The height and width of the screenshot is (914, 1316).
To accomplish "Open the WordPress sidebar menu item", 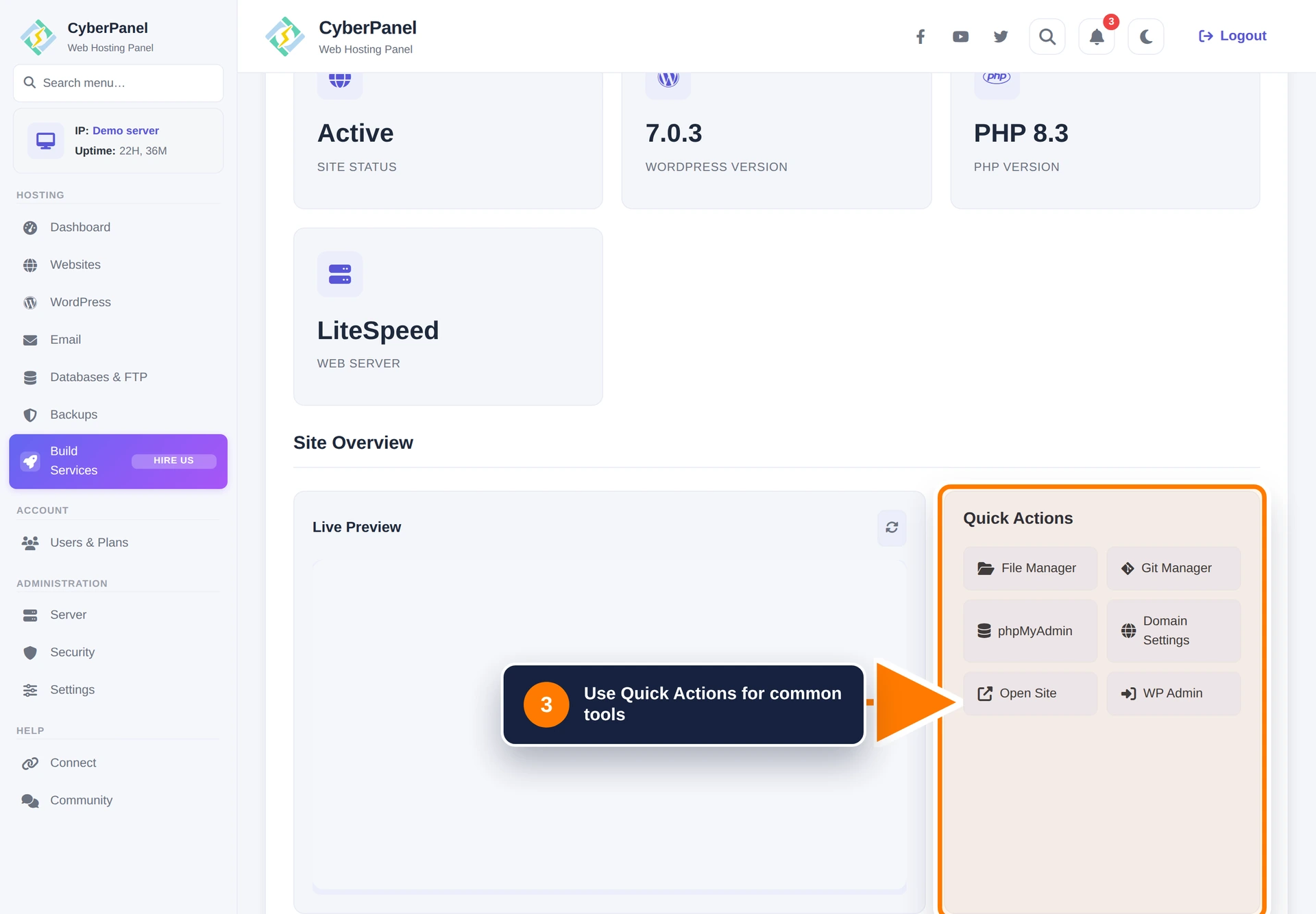I will (x=119, y=302).
